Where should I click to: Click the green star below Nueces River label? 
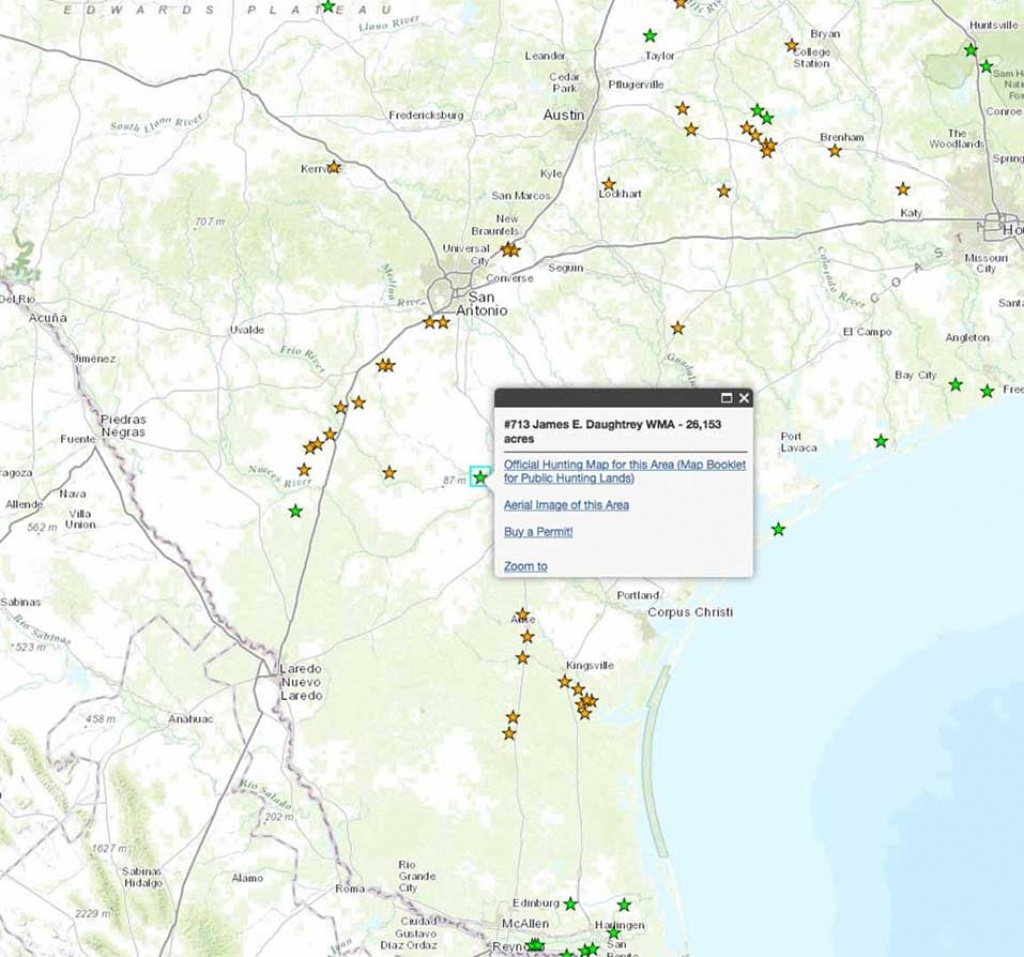point(295,511)
